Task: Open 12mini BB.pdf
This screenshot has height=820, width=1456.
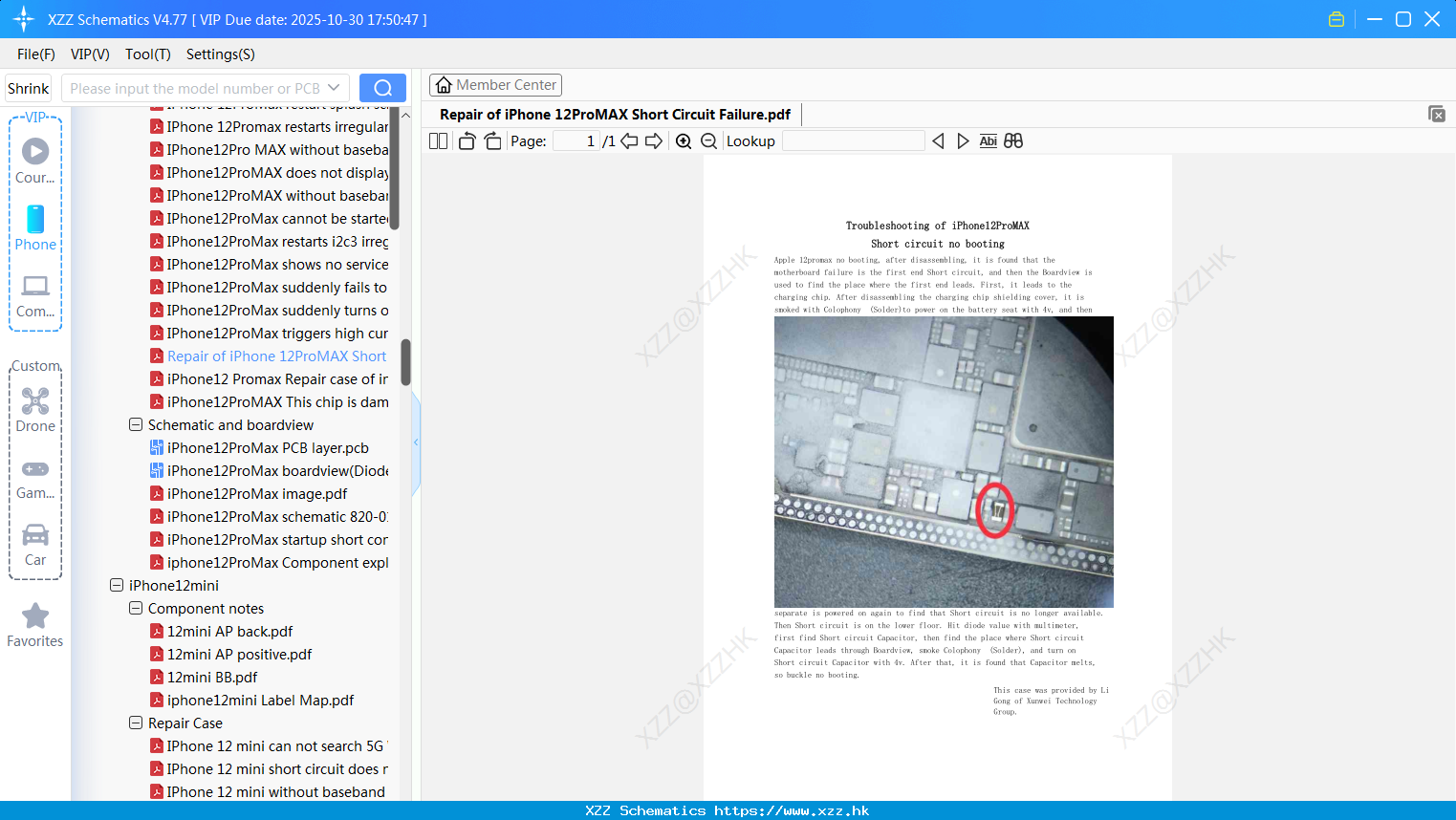Action: (212, 677)
